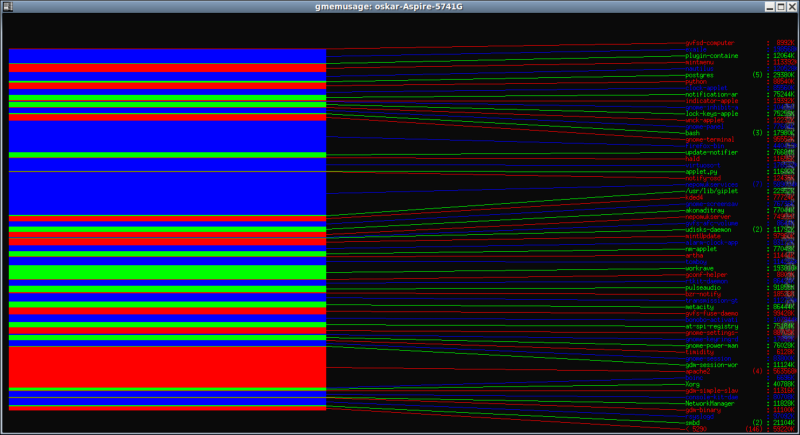Select the akonaditray process label
Screen dimensions: 800x435
click(x=705, y=211)
